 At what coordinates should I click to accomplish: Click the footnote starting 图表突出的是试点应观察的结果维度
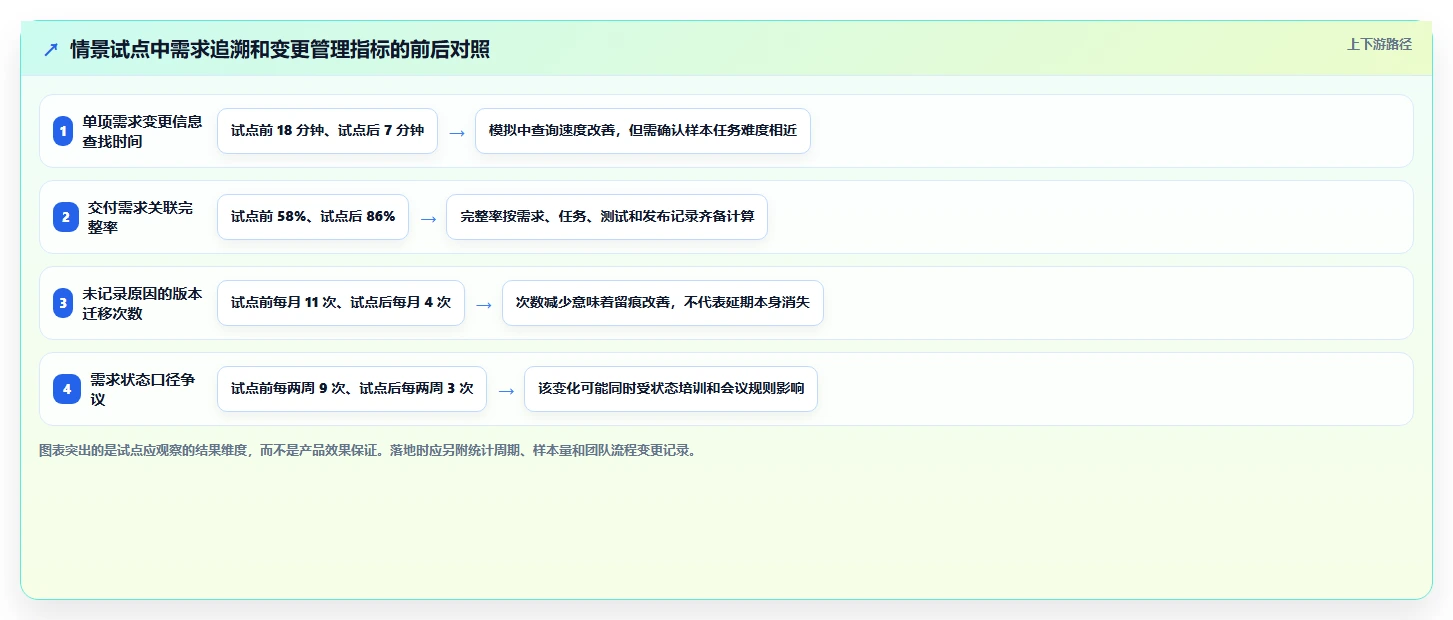367,450
